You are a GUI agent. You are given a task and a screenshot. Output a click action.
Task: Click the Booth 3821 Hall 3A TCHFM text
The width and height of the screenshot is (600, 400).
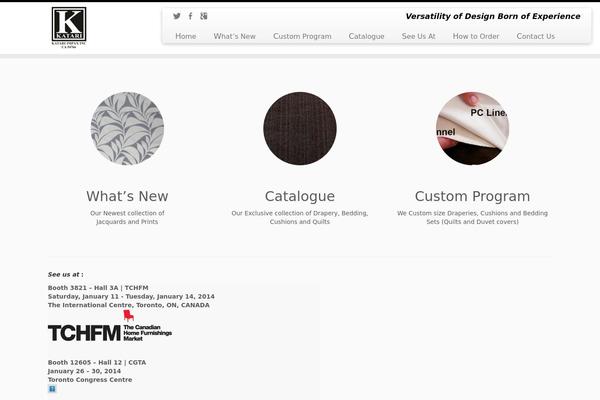98,288
